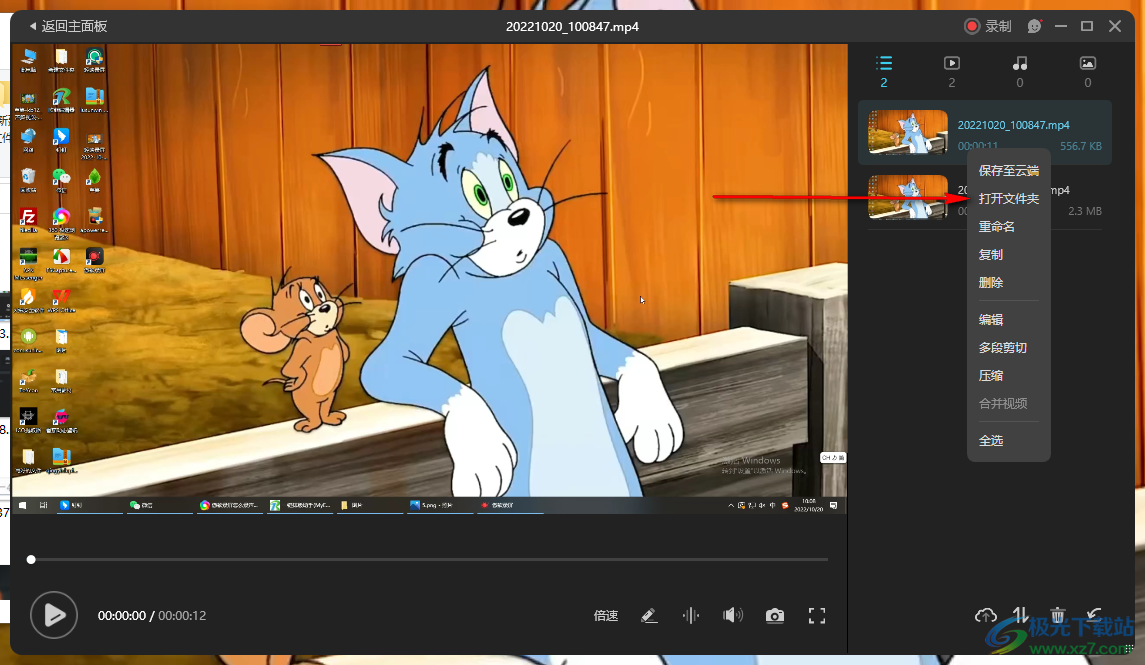Switch to the video files tab

coord(951,72)
